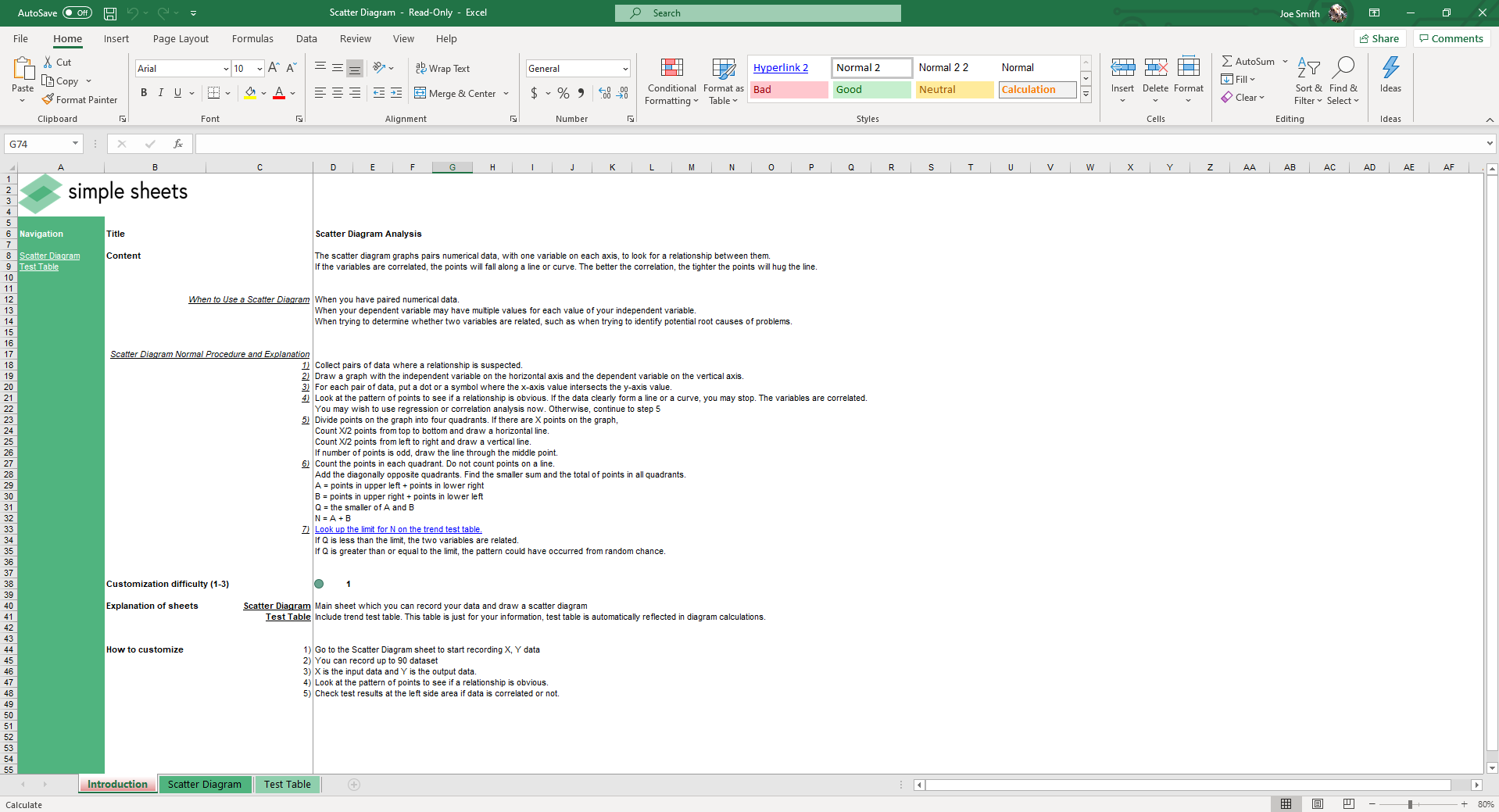1499x812 pixels.
Task: Switch to Normal view in status bar
Action: click(1286, 804)
